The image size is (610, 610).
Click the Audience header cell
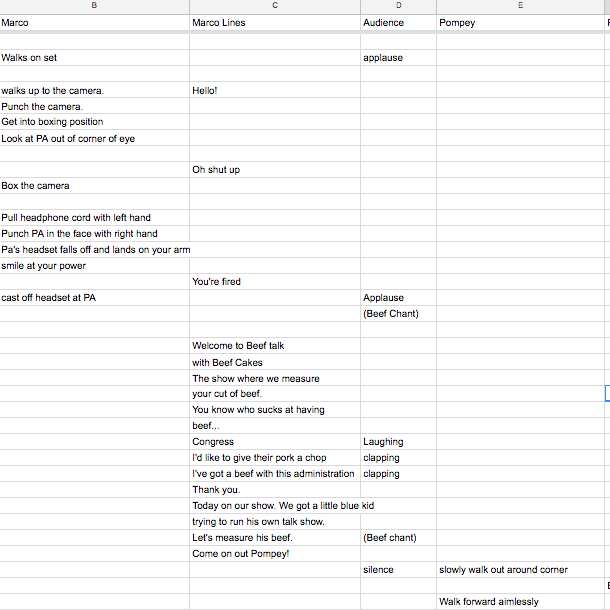point(398,23)
